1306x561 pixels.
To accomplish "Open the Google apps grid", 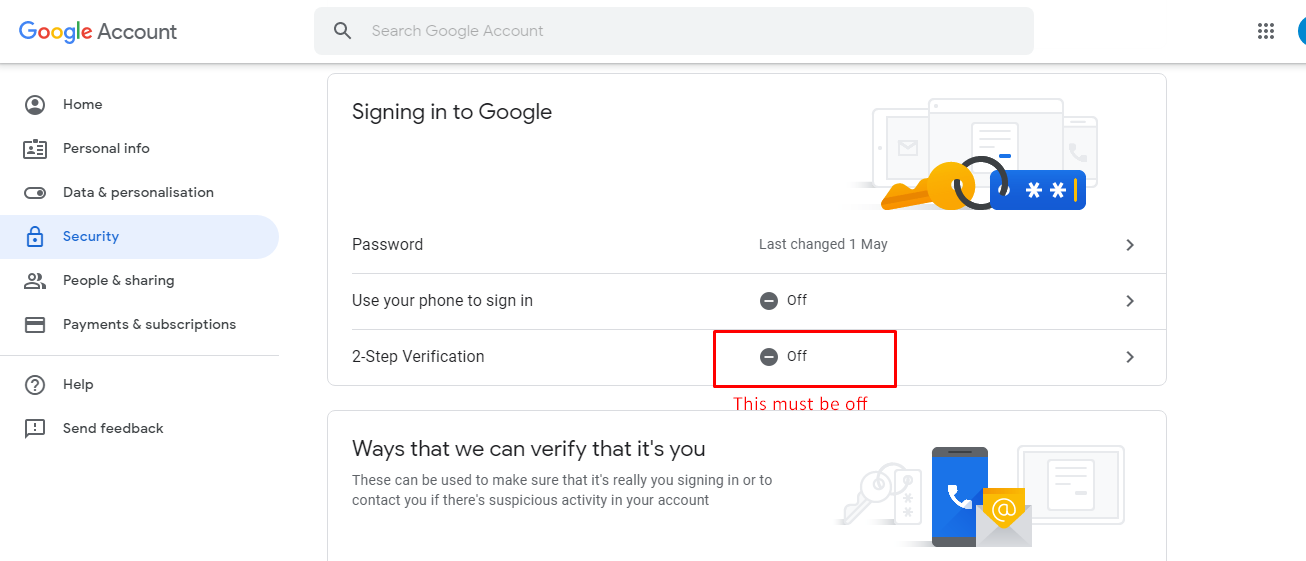I will (1266, 31).
